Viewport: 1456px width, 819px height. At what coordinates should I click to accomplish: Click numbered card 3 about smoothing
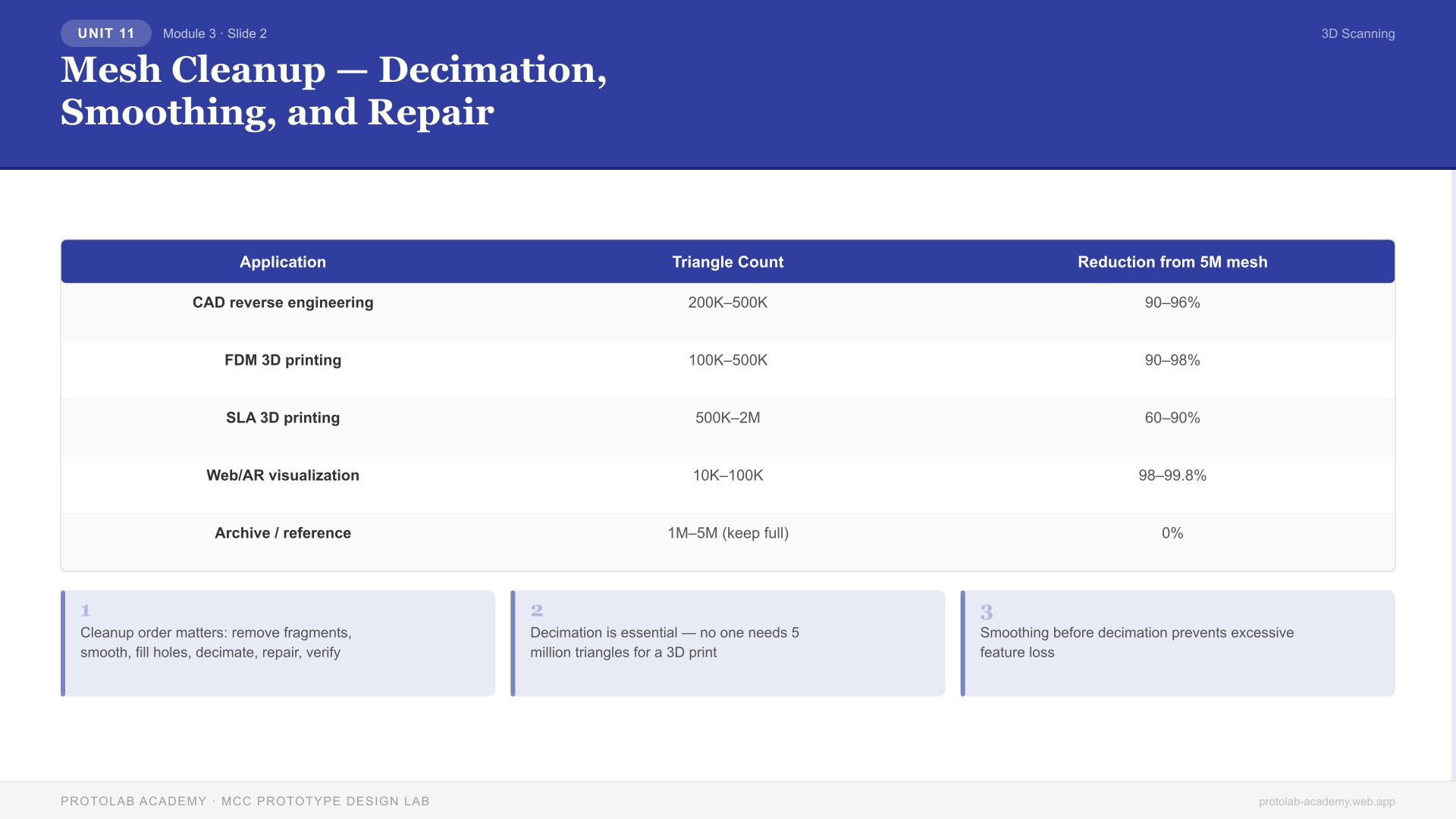1177,643
